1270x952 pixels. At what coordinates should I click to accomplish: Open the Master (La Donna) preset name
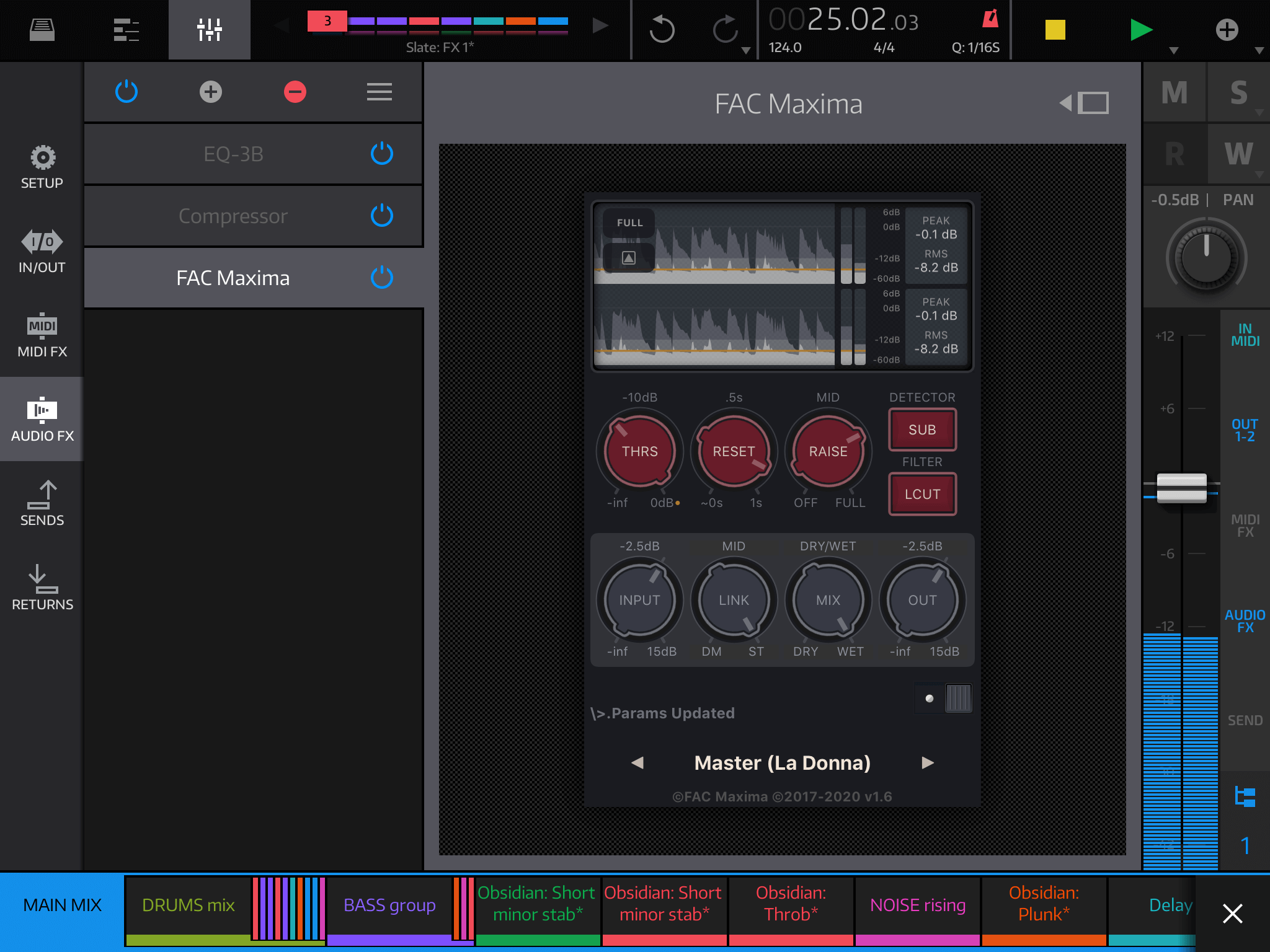pyautogui.click(x=783, y=762)
